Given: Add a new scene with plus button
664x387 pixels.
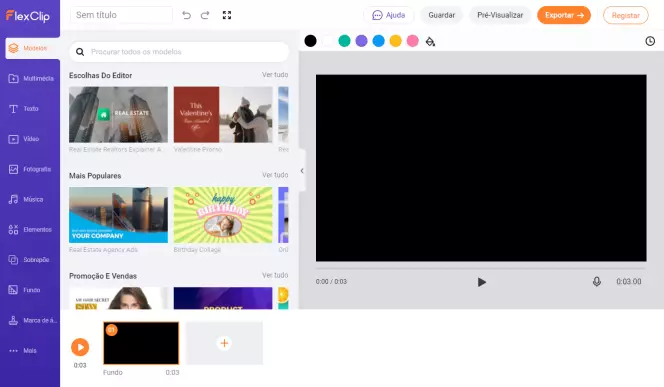Looking at the screenshot, I should 224,343.
